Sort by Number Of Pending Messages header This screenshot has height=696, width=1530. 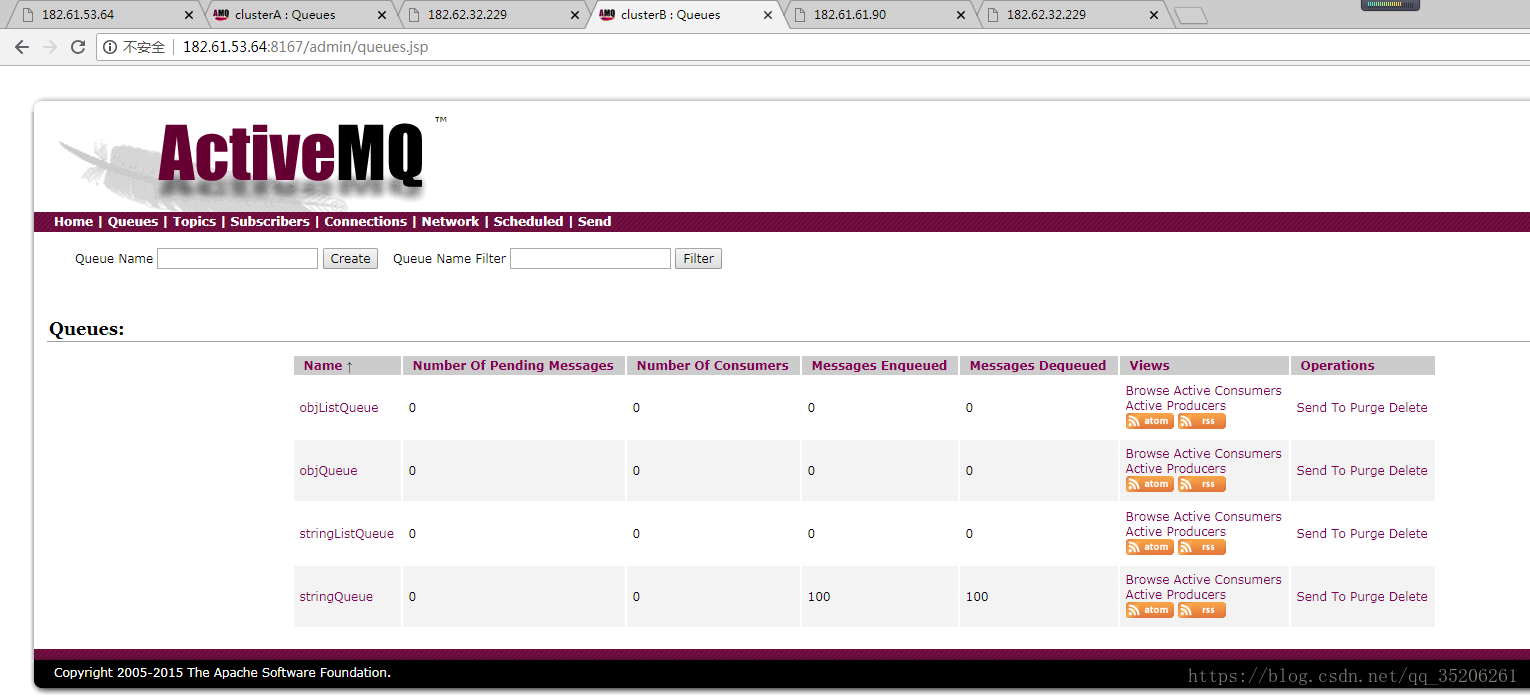point(513,366)
